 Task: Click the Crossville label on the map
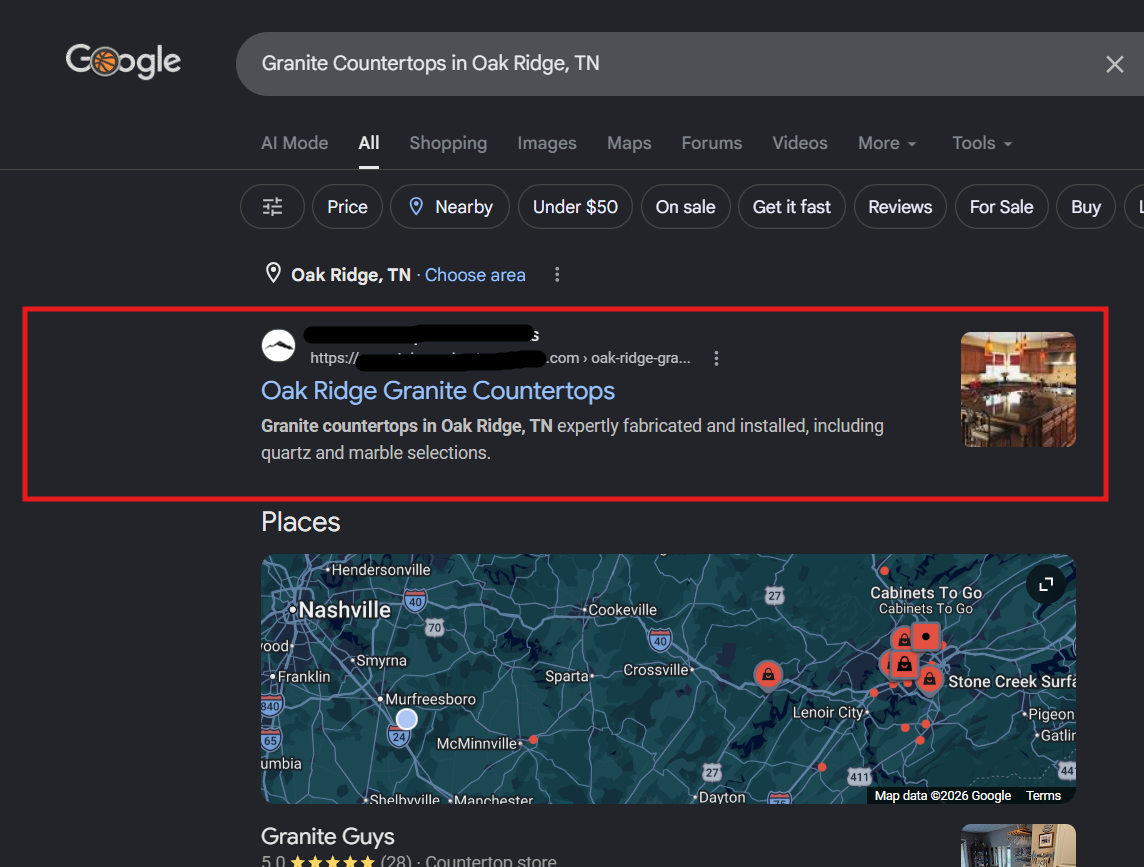655,670
